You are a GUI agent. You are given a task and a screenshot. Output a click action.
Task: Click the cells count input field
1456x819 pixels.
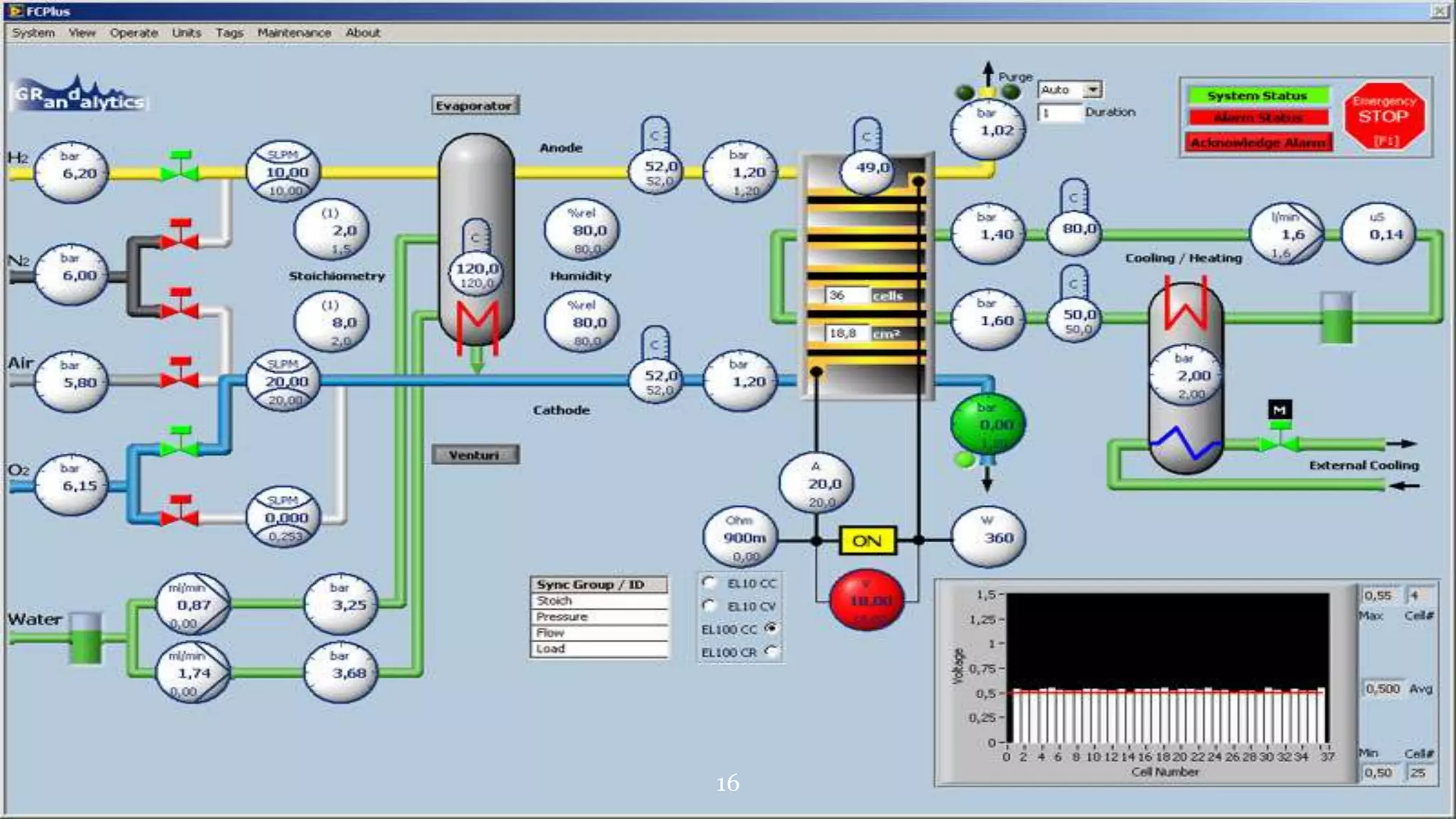tap(846, 295)
